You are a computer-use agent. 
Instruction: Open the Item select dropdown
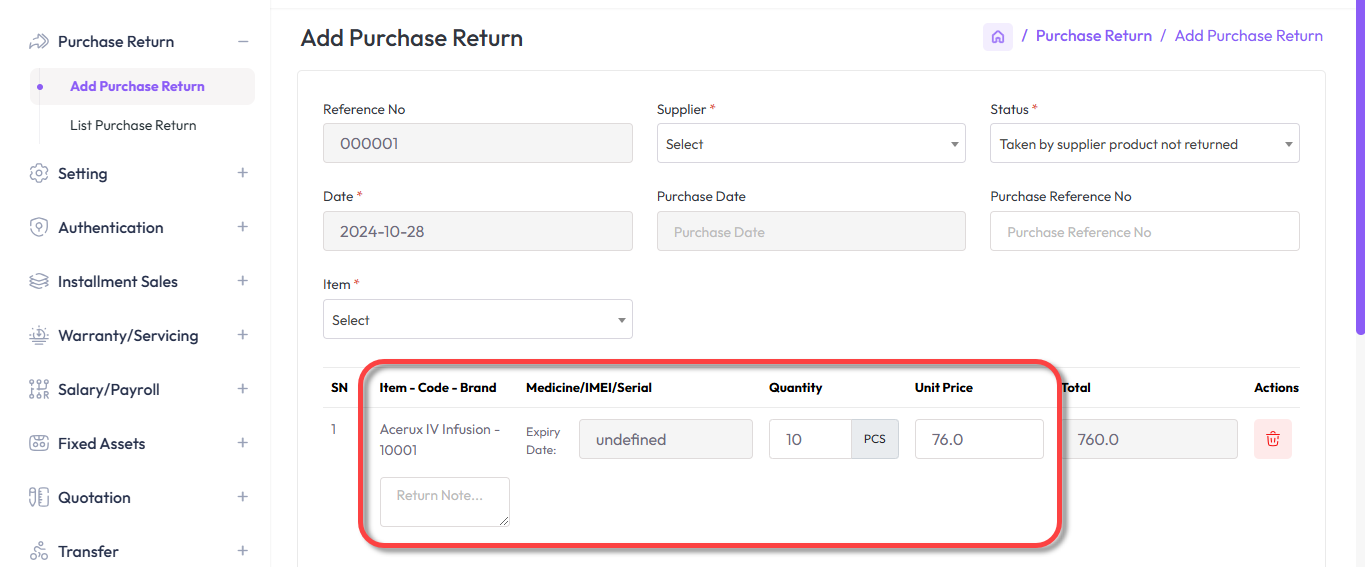click(477, 320)
